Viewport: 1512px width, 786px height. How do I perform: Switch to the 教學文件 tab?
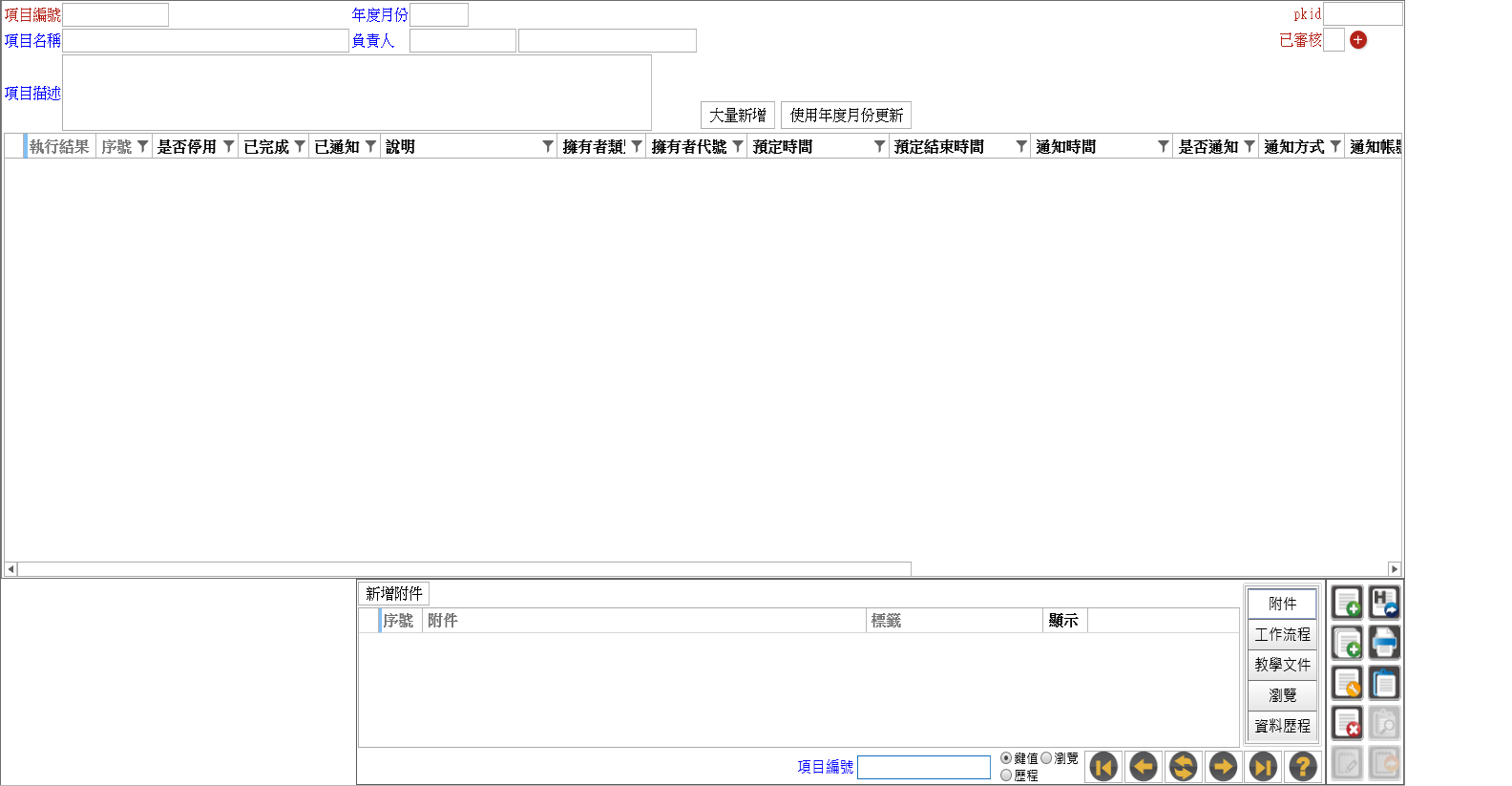point(1282,665)
